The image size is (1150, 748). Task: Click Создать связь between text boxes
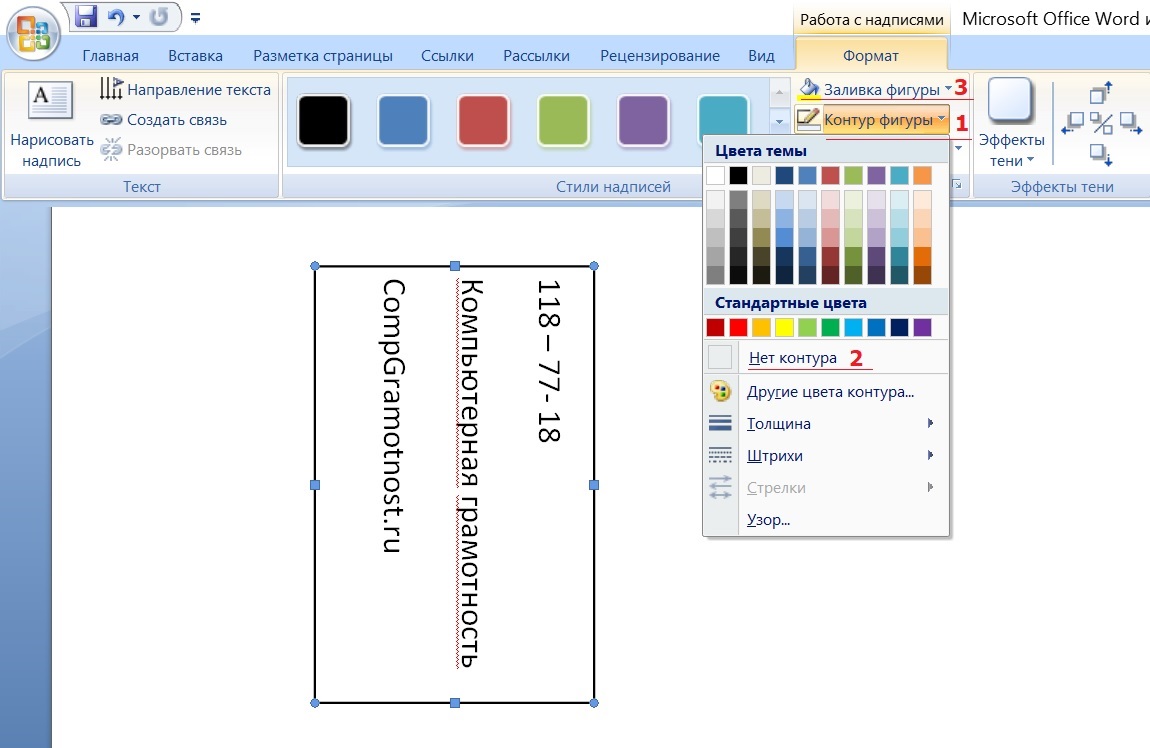pyautogui.click(x=164, y=120)
